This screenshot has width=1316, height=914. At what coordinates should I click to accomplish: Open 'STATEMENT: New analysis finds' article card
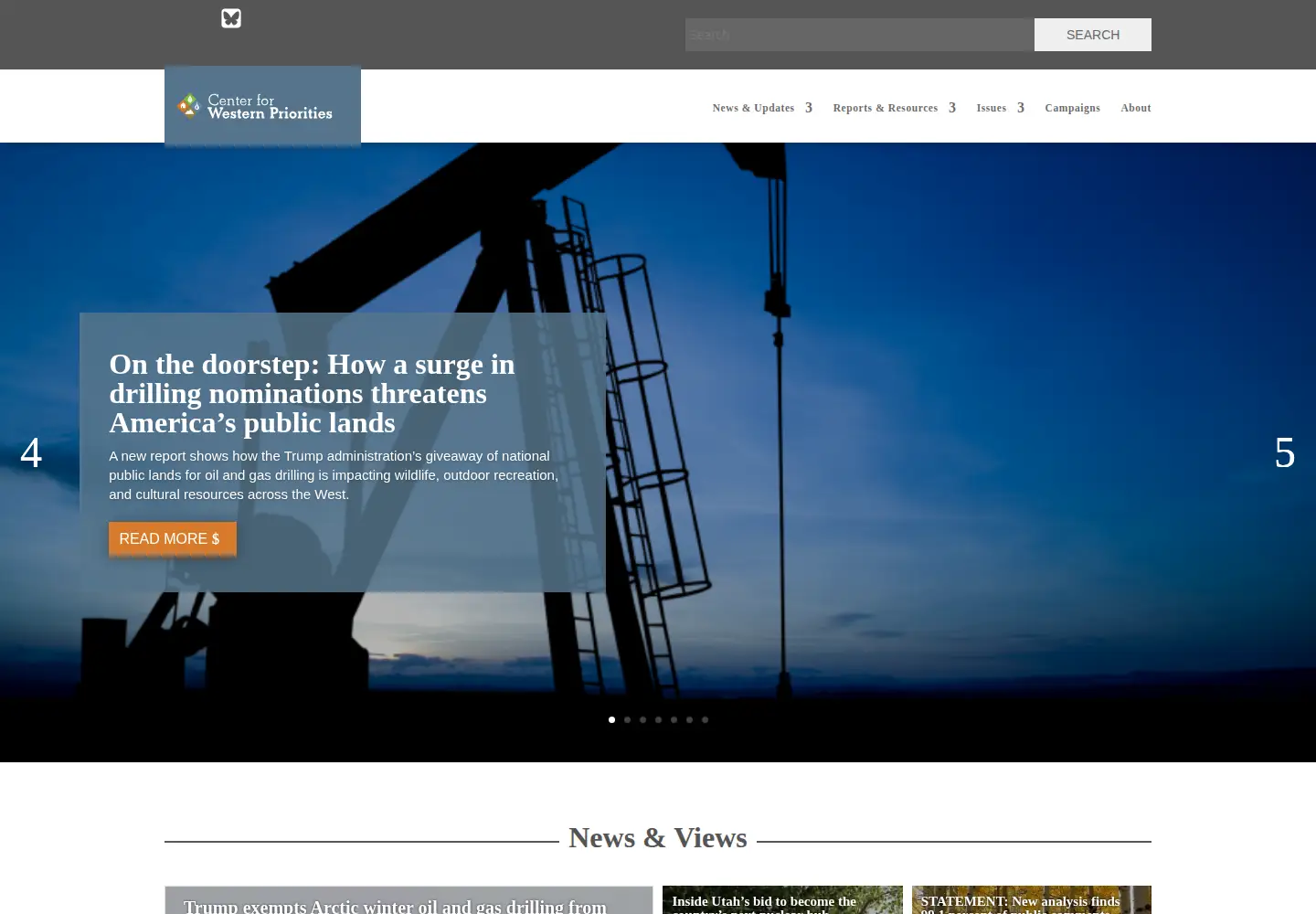1032,900
